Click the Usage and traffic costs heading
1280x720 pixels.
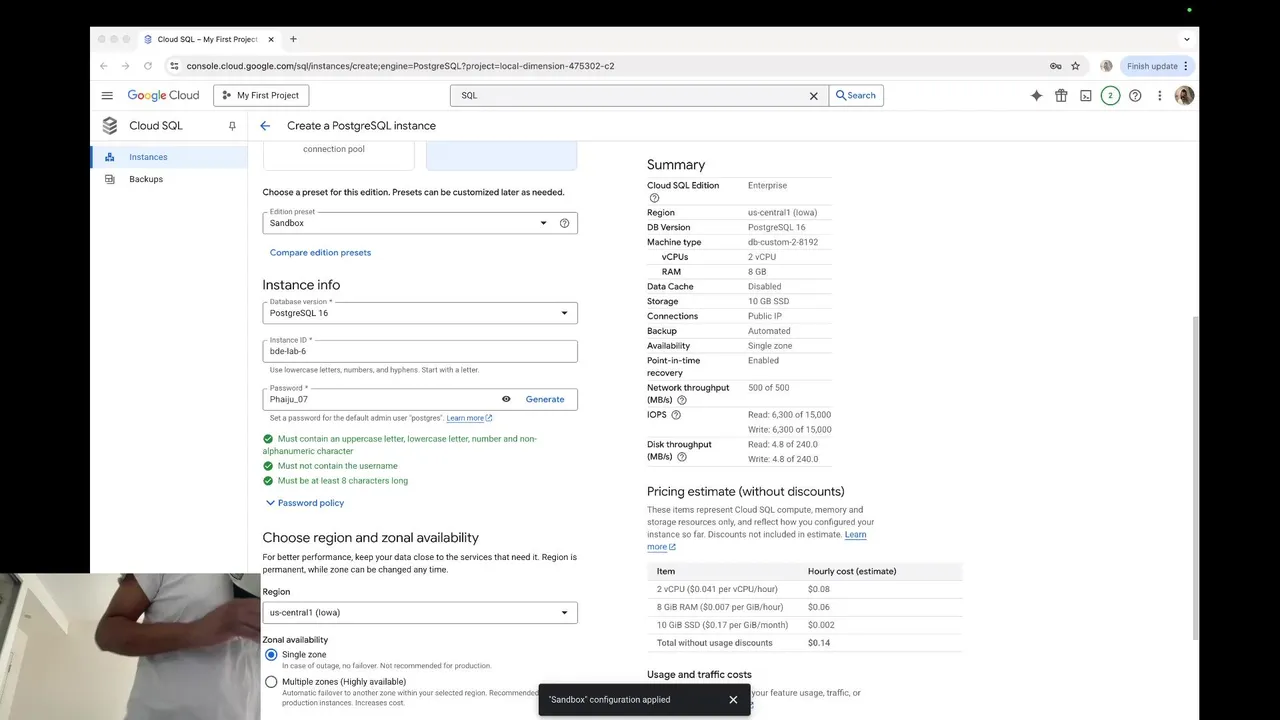tap(699, 675)
